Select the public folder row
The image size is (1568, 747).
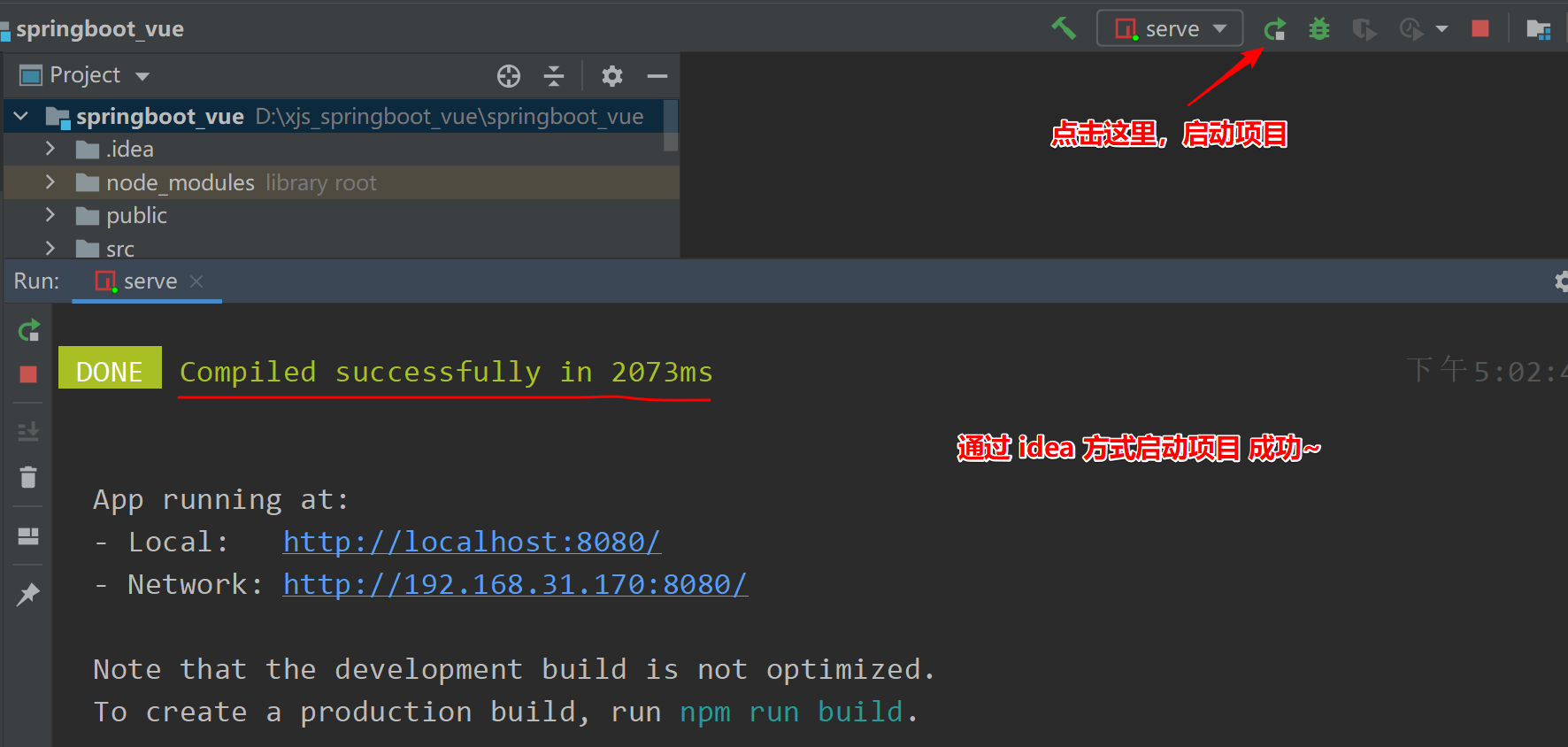coord(342,215)
